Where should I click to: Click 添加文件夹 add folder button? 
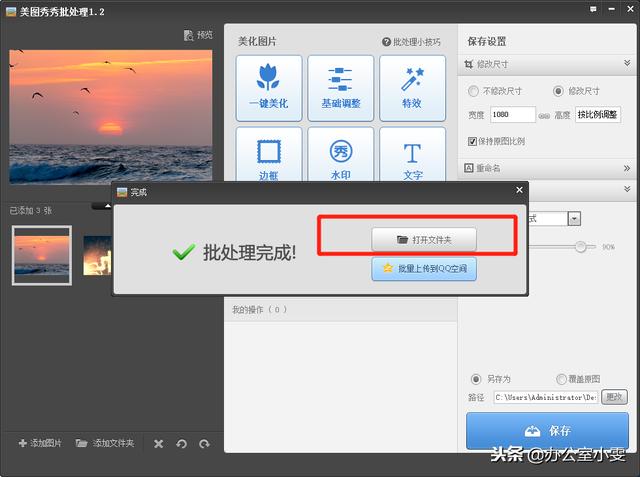click(105, 443)
